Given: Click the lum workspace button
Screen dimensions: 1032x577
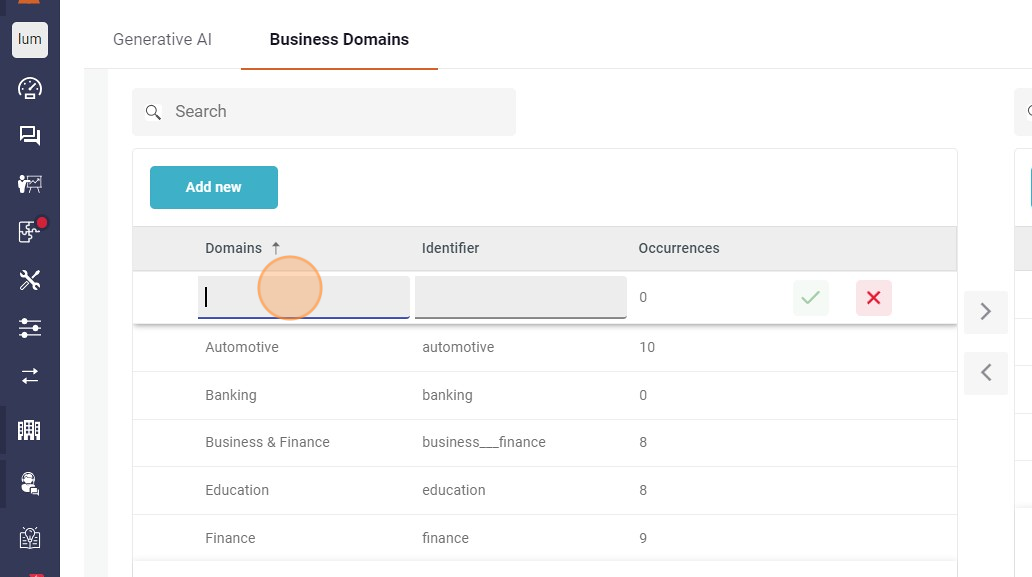Looking at the screenshot, I should tap(30, 40).
